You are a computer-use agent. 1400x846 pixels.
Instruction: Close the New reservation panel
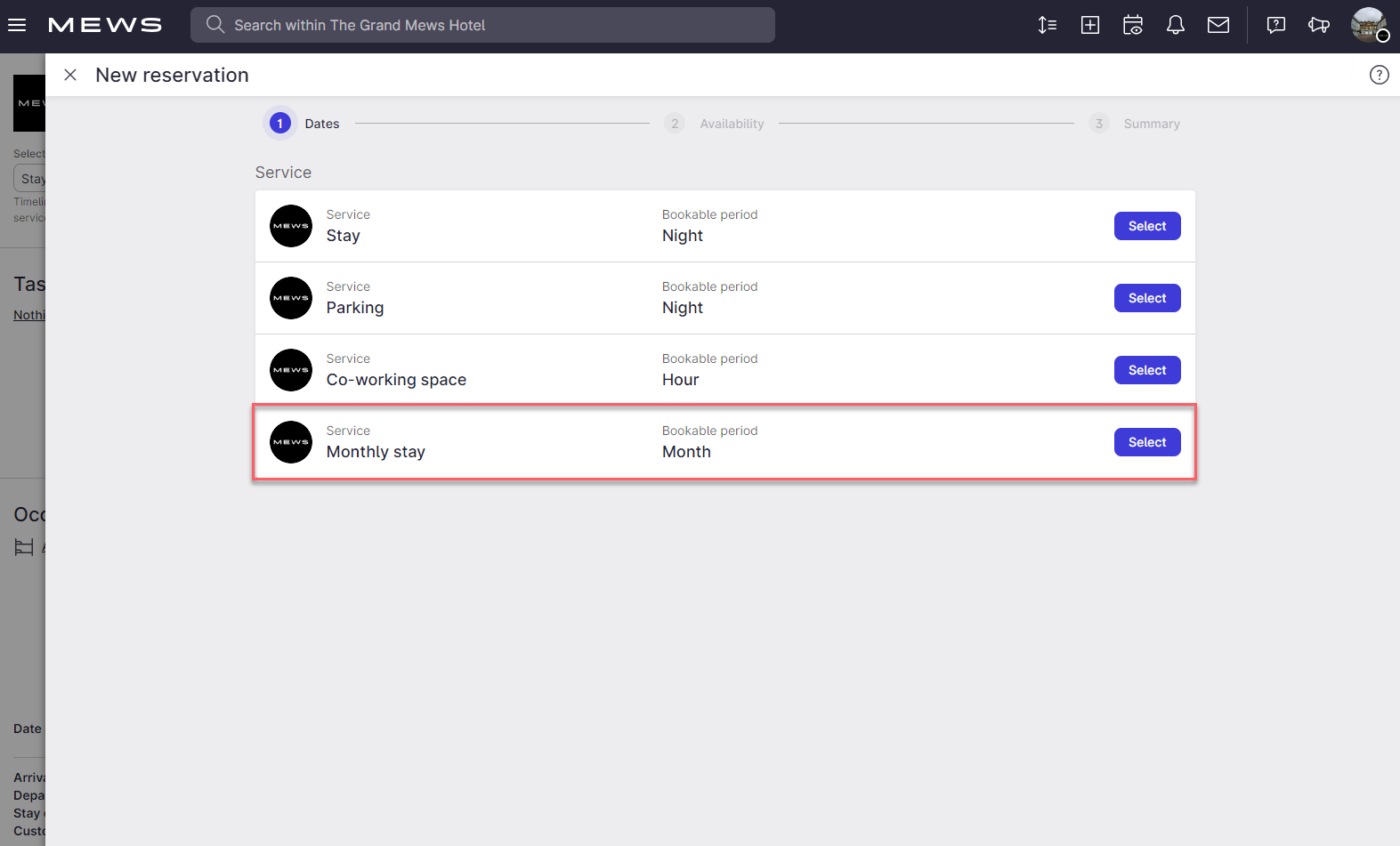coord(70,75)
